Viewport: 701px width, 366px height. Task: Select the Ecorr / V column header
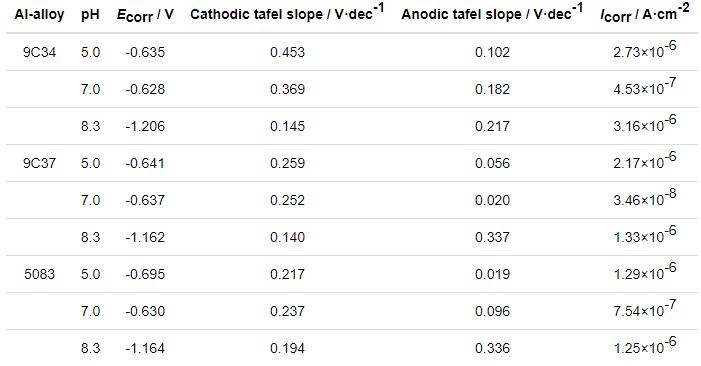point(145,15)
